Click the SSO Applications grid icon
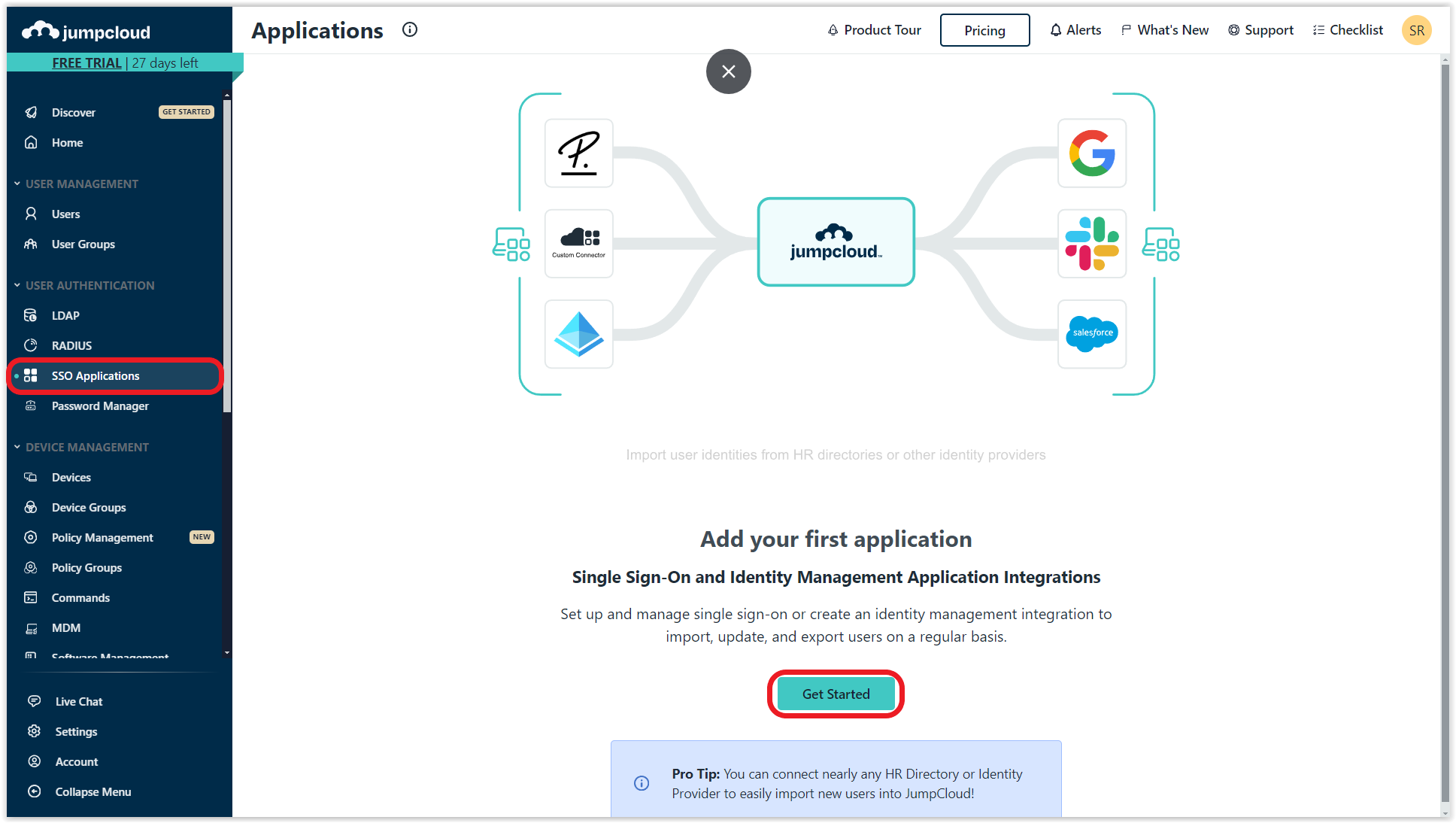This screenshot has height=823, width=1456. (x=31, y=375)
